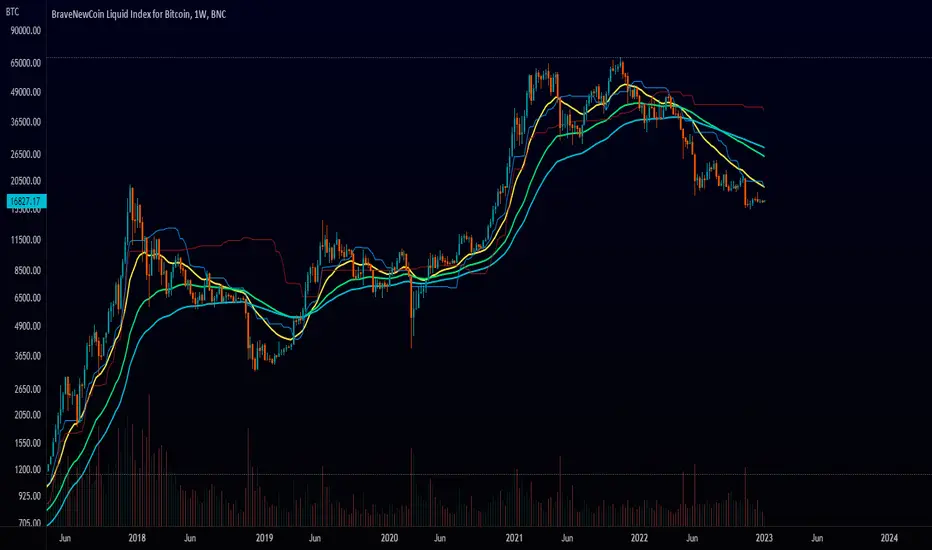The image size is (932, 550).
Task: Click the 2650.00 price axis label
Action: point(27,389)
